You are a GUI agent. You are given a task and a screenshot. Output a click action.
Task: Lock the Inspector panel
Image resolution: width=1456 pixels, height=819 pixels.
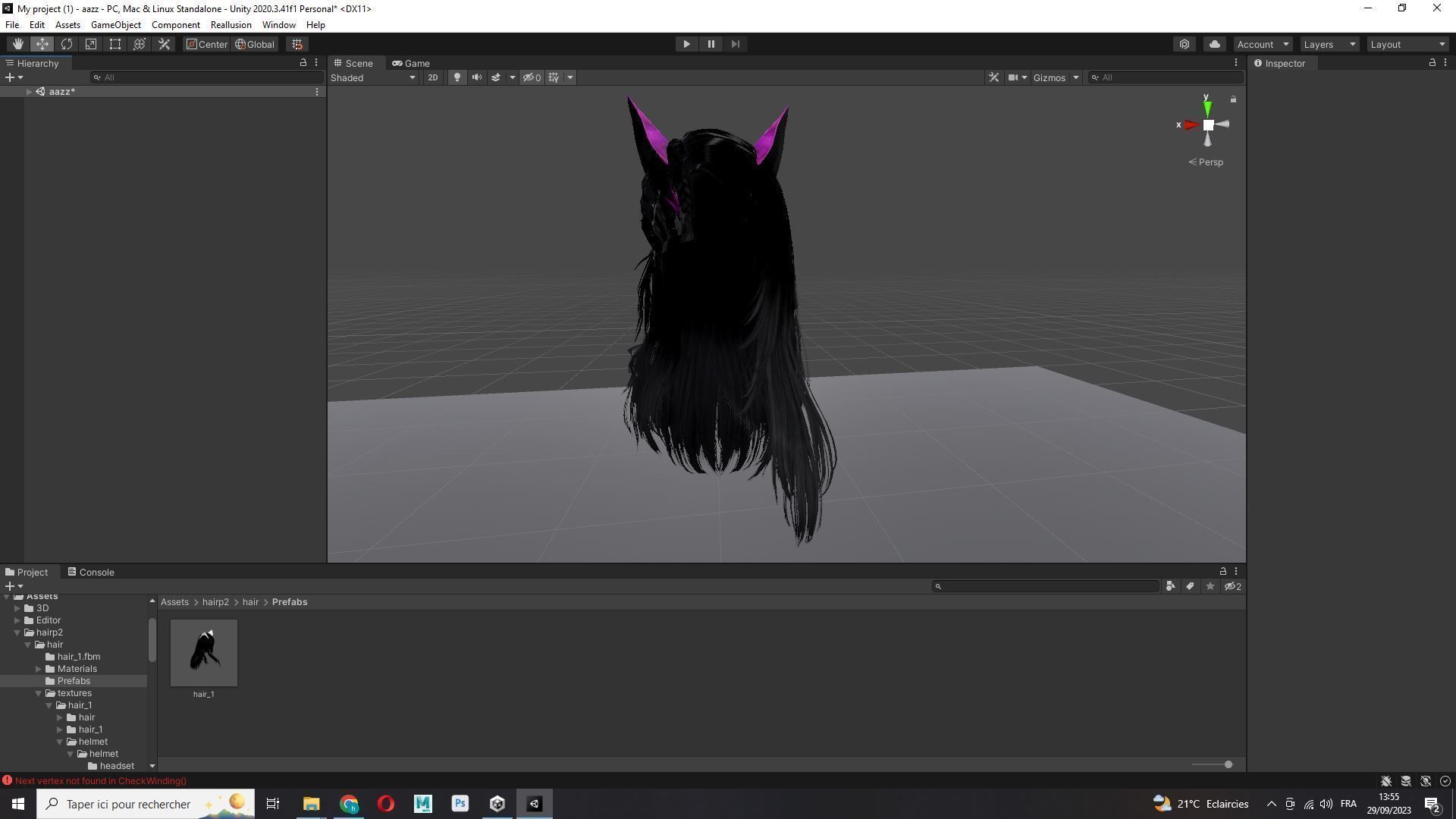click(x=1432, y=63)
